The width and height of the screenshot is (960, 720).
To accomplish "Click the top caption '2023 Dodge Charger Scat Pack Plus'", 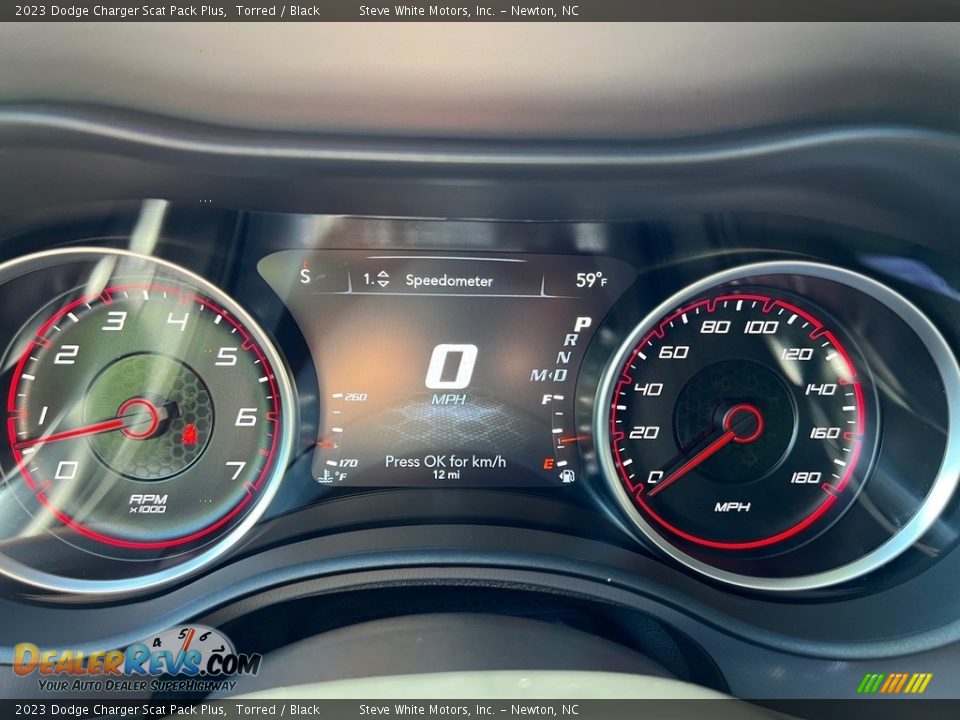I will tap(120, 10).
